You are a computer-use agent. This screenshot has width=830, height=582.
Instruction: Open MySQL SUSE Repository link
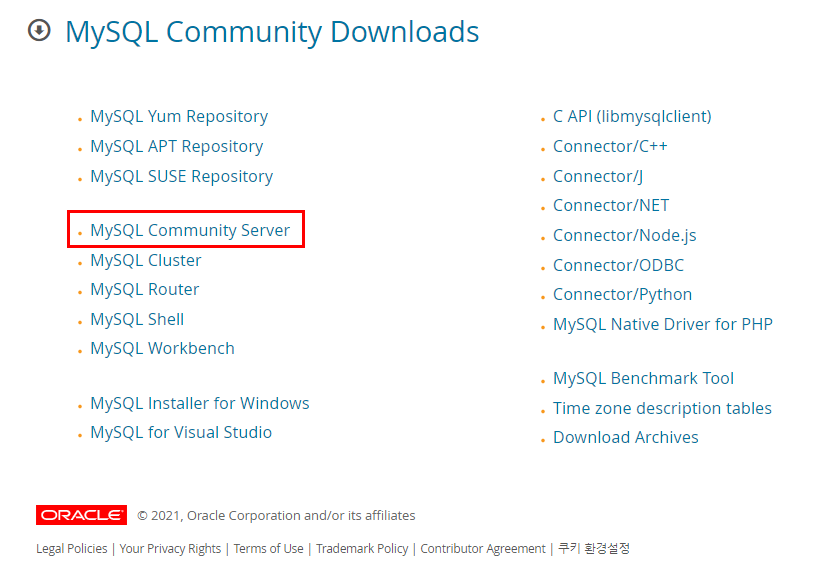(182, 176)
